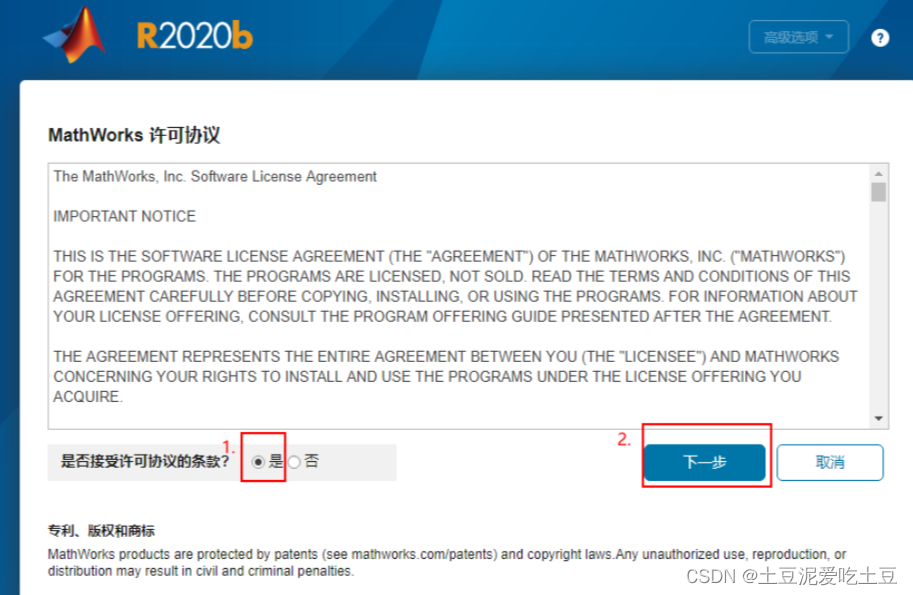This screenshot has width=913, height=595.
Task: Select the 否 radio button
Action: (294, 462)
